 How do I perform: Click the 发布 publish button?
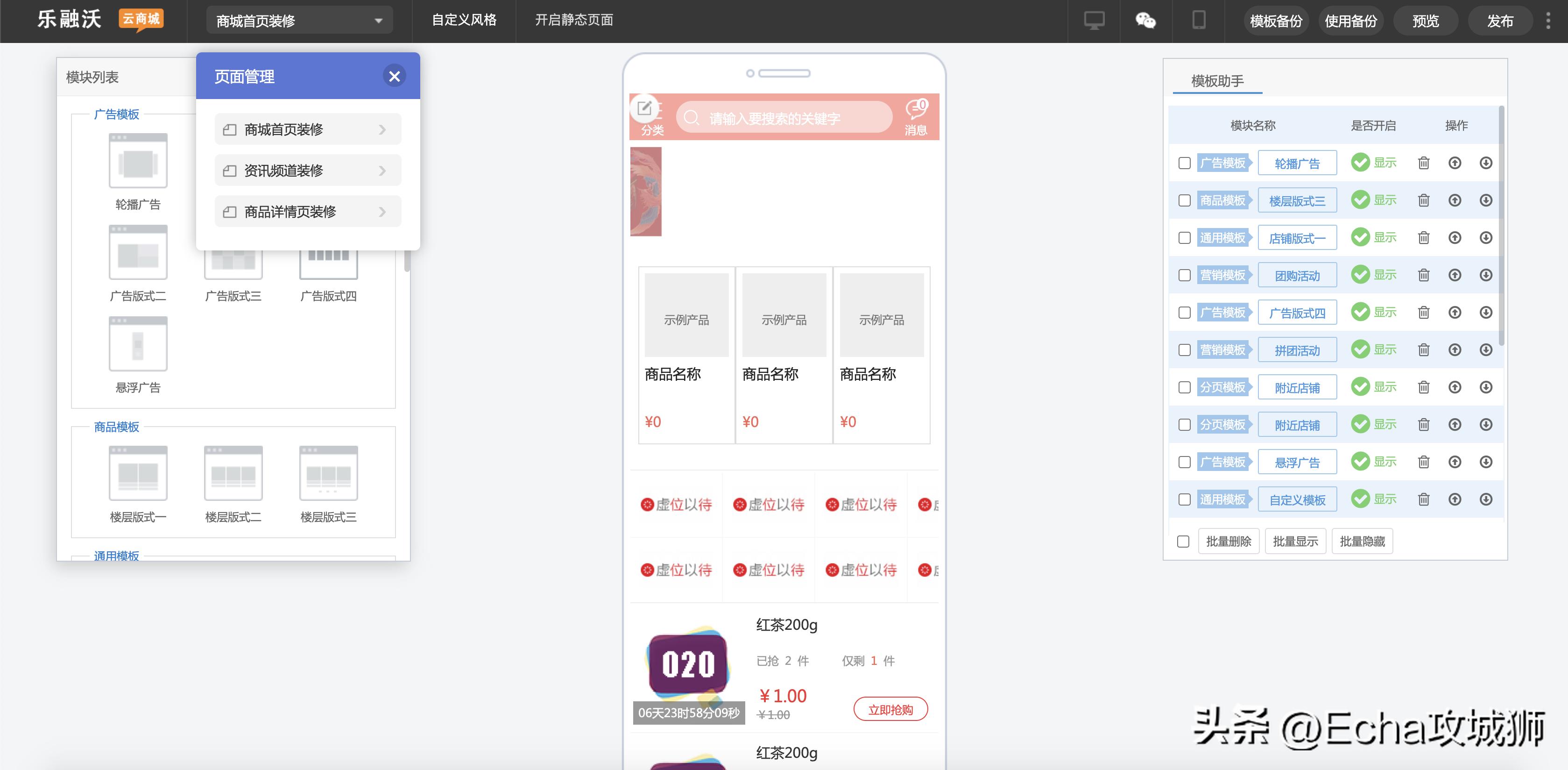[x=1500, y=20]
